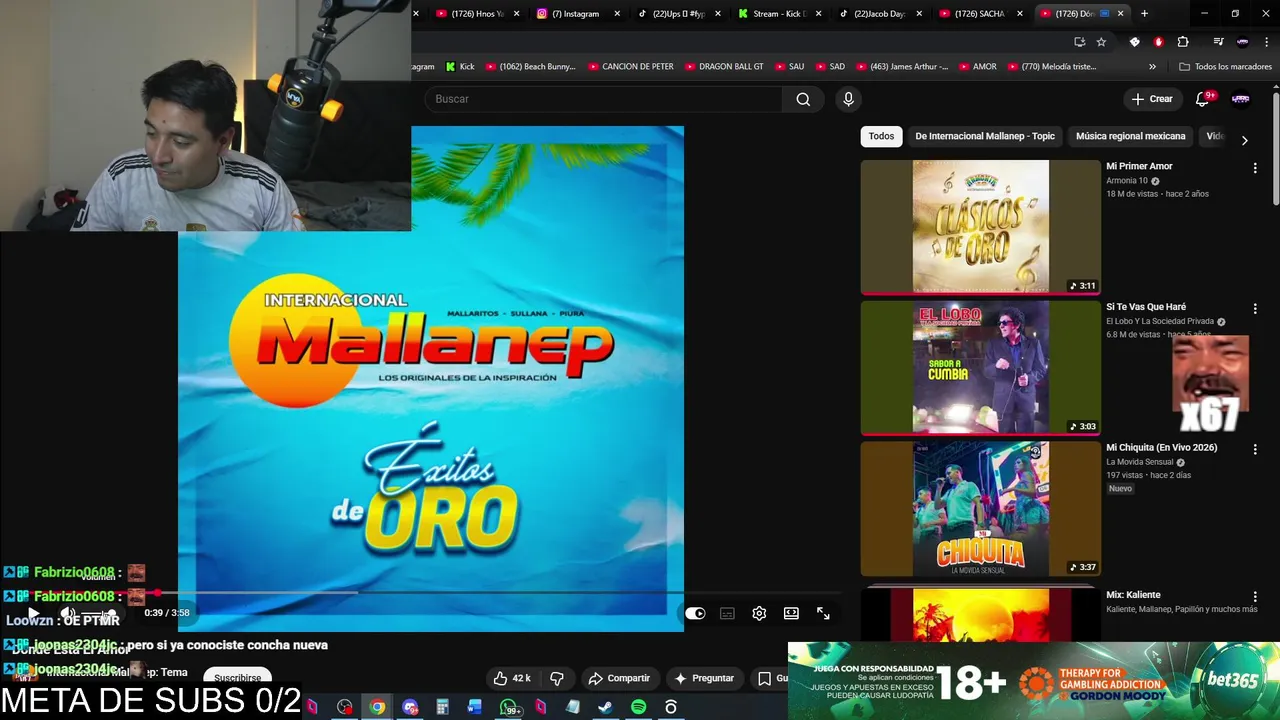The height and width of the screenshot is (720, 1280).
Task: Open Clásicos de Oro thumbnail video
Action: pos(981,227)
